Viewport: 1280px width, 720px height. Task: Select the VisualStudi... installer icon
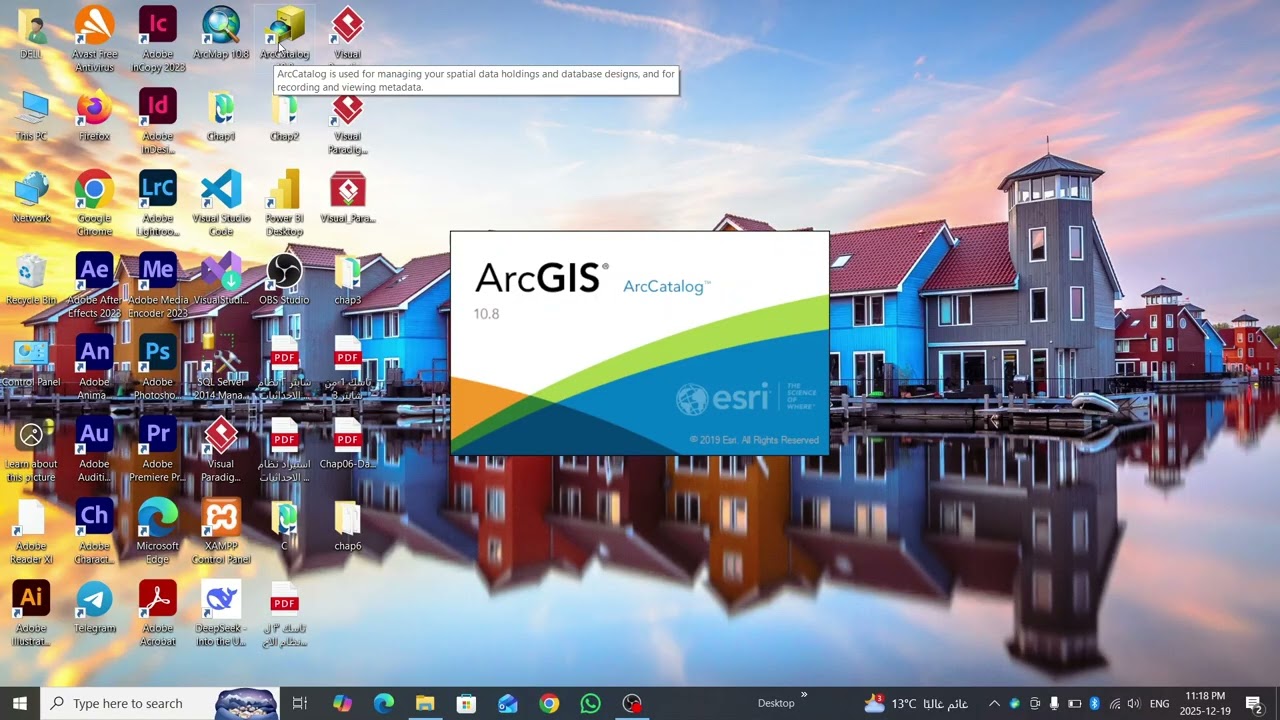pos(221,279)
